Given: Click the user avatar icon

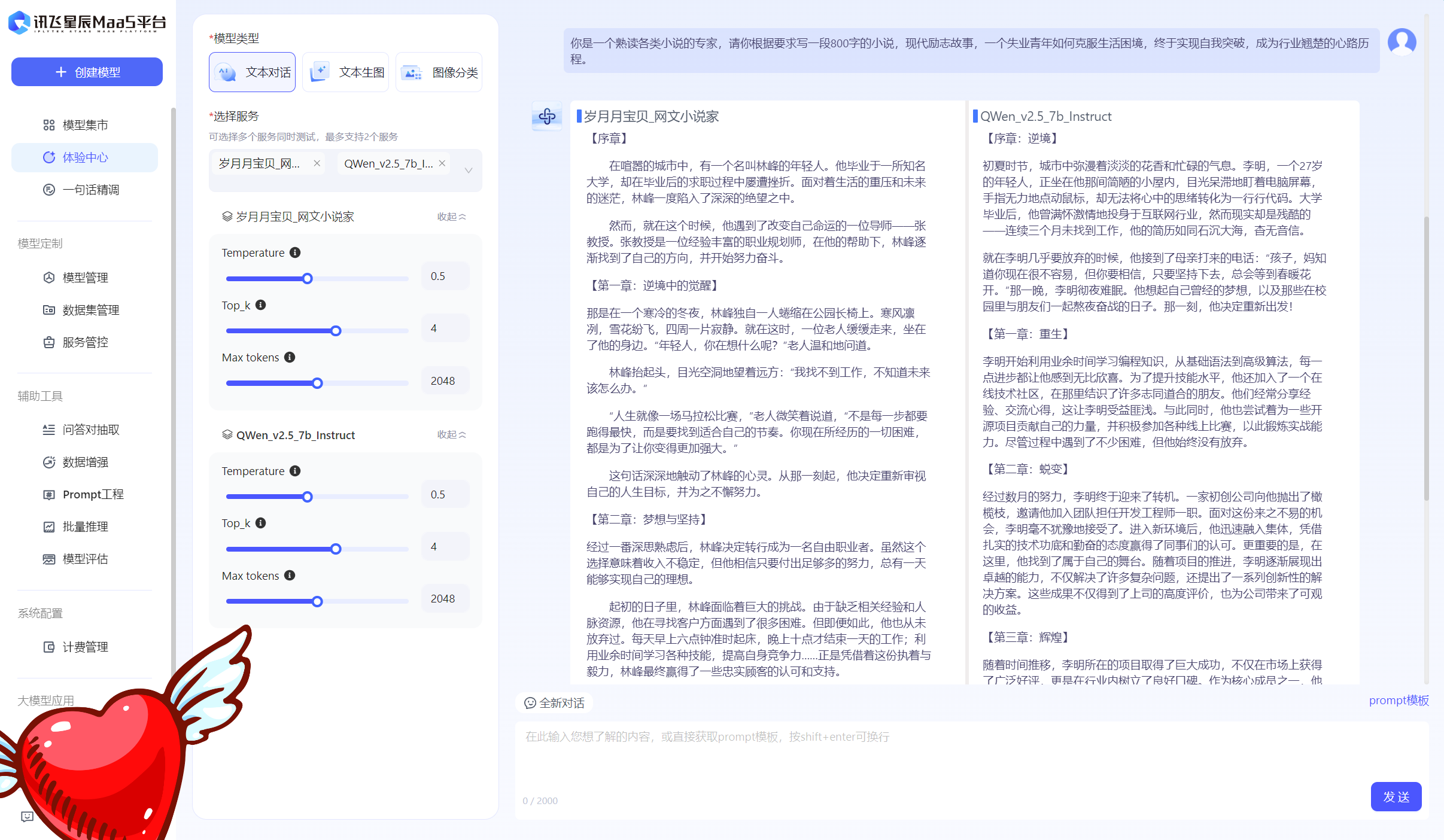Looking at the screenshot, I should 1402,42.
